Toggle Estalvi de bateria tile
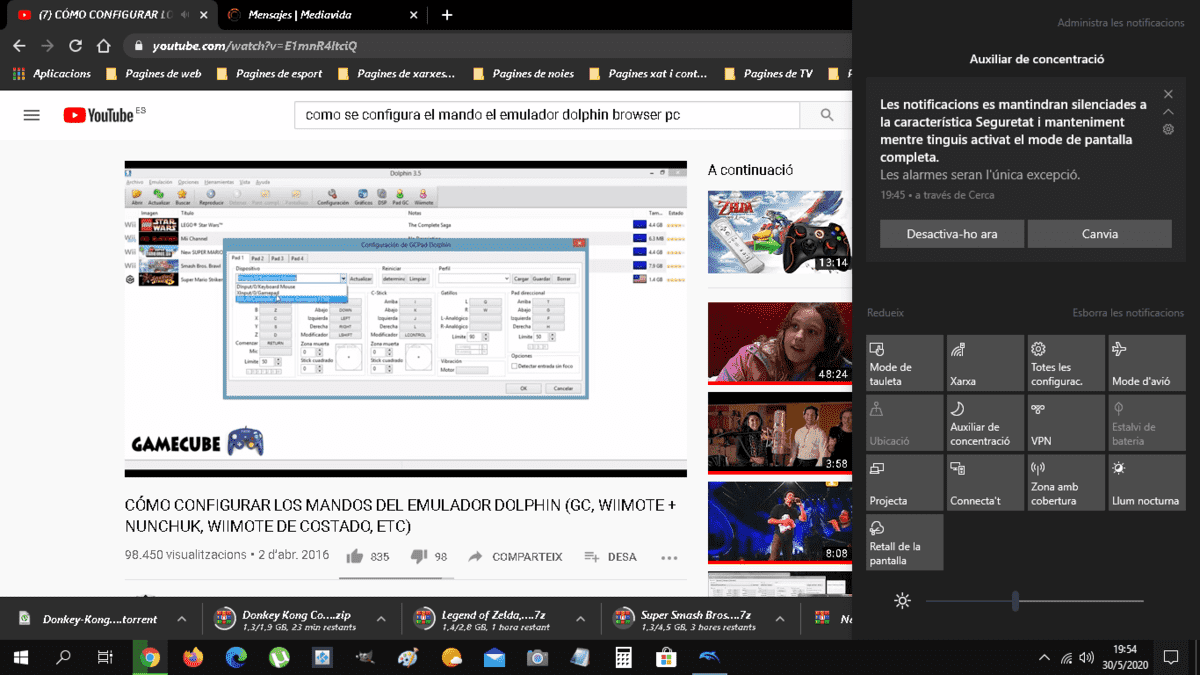This screenshot has height=675, width=1200. point(1147,423)
